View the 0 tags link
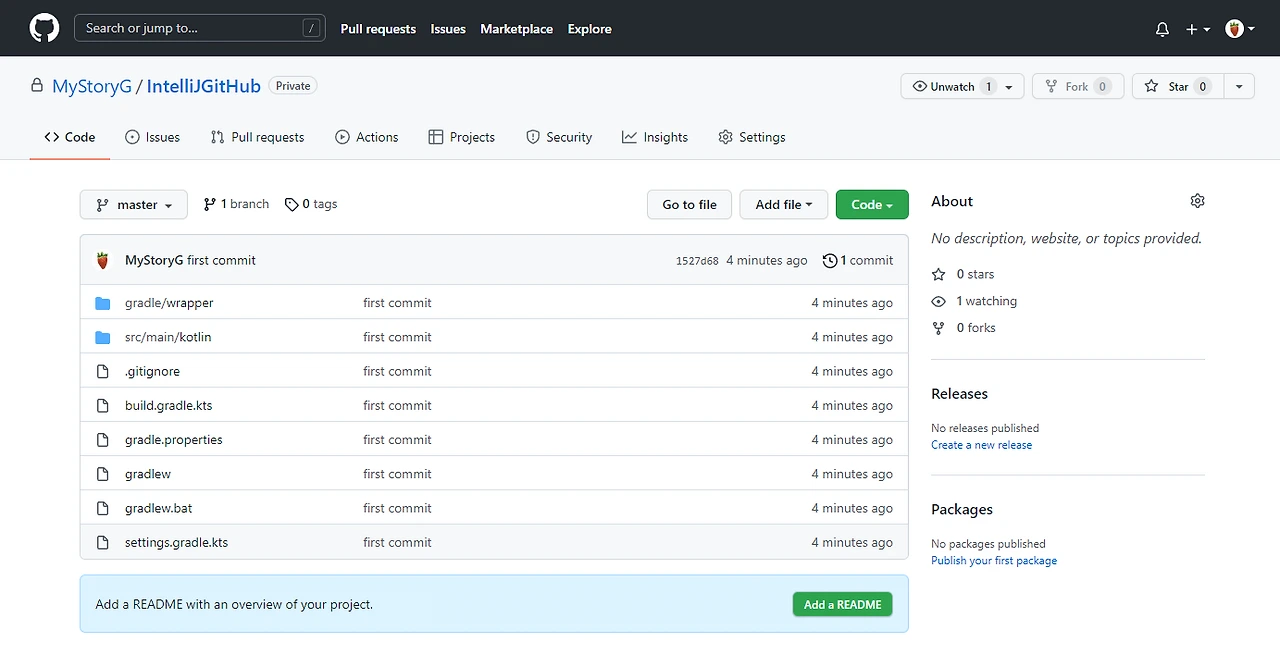The width and height of the screenshot is (1280, 667). pyautogui.click(x=311, y=204)
